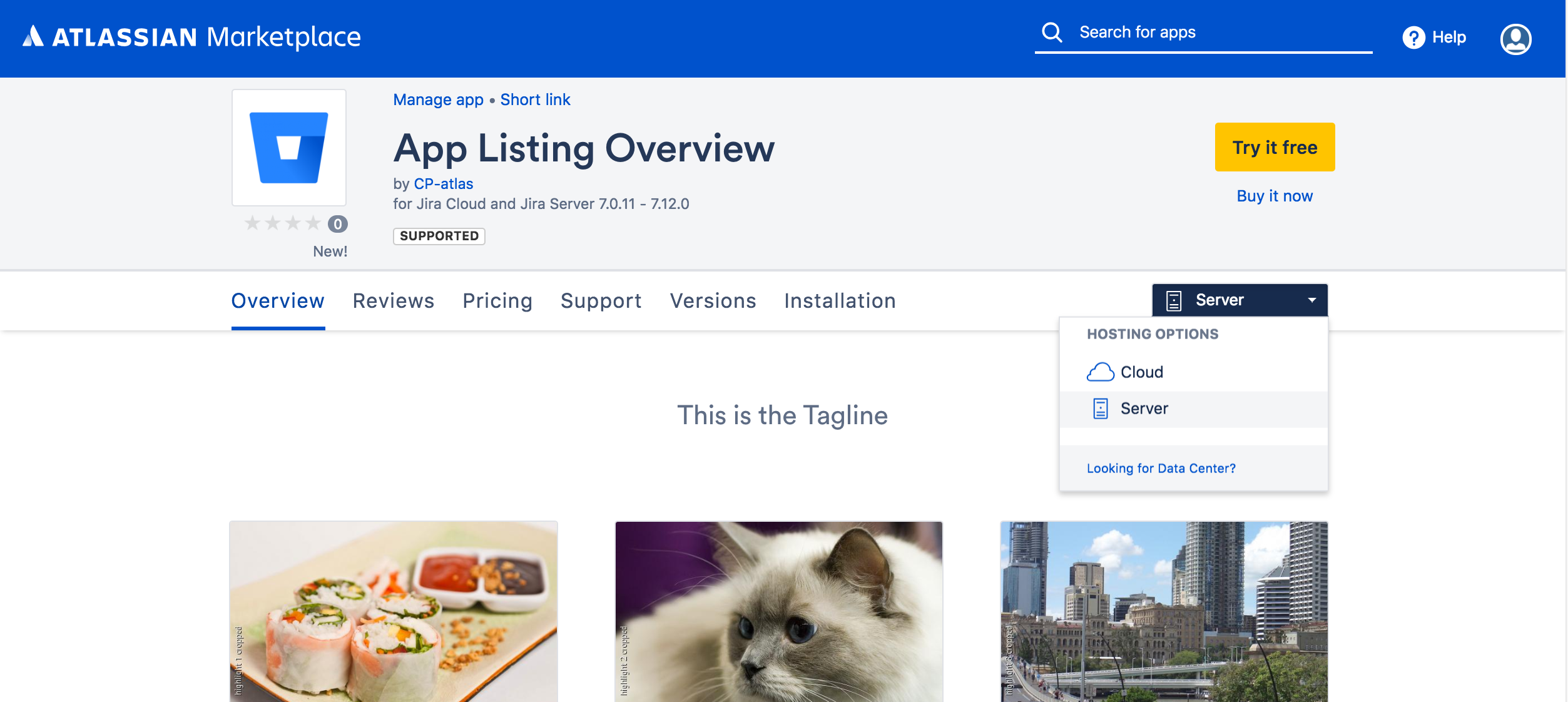Open the Pricing tab
This screenshot has height=702, width=1568.
[x=497, y=301]
